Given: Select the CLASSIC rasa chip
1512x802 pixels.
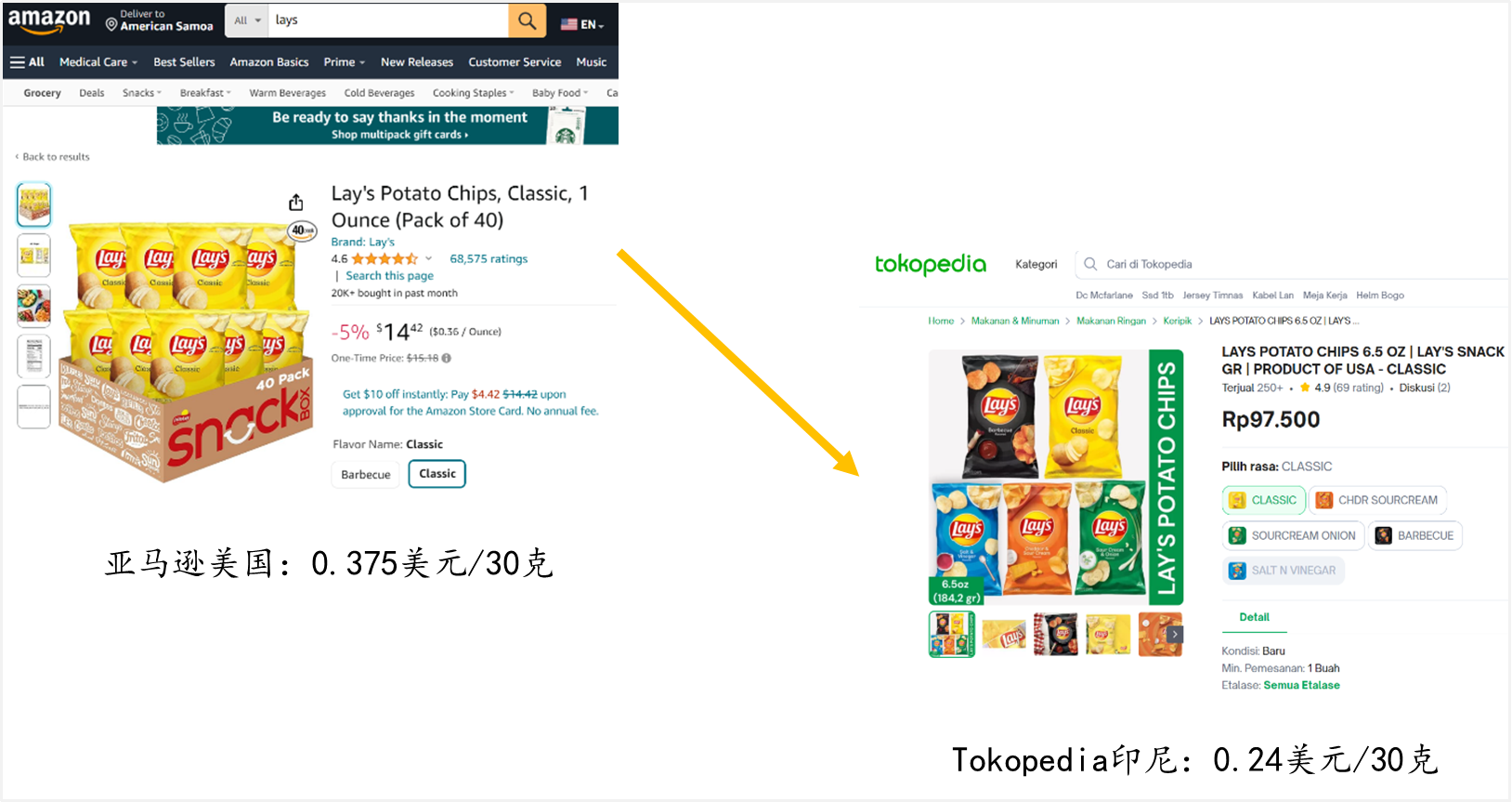Looking at the screenshot, I should [x=1263, y=500].
